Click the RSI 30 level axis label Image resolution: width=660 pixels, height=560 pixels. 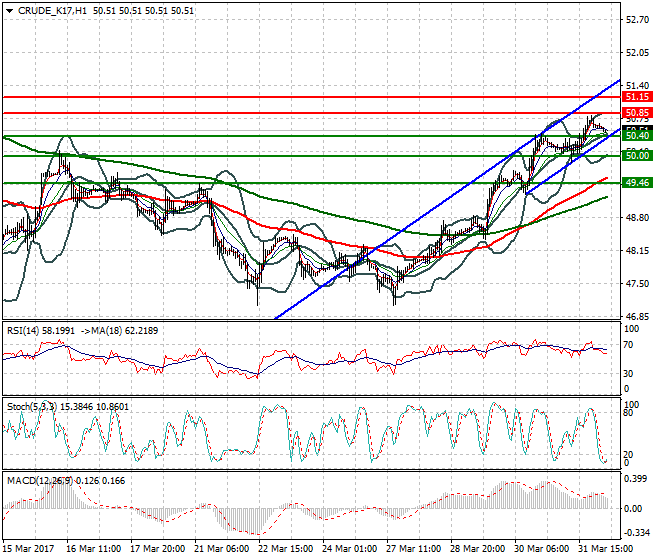click(628, 373)
